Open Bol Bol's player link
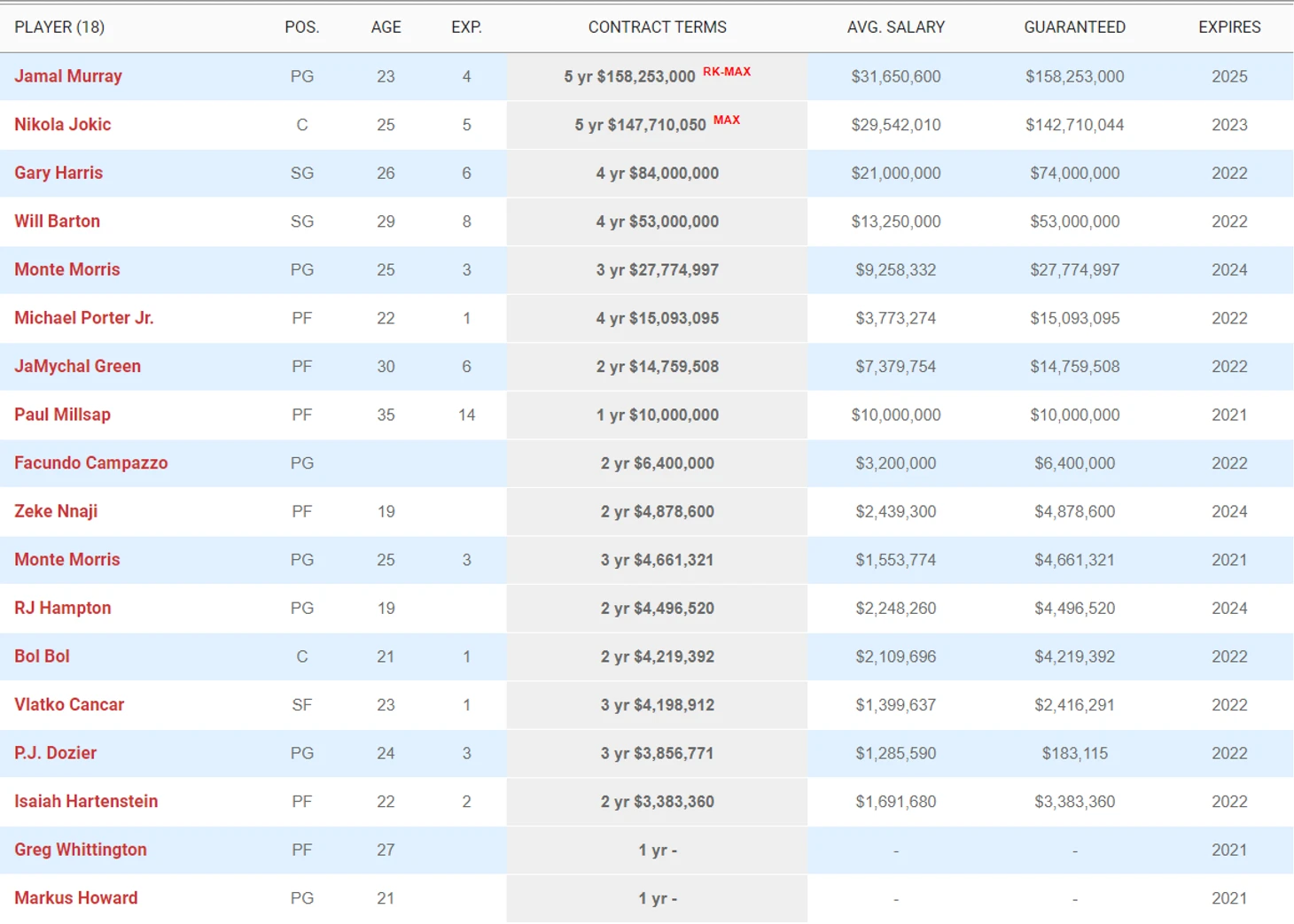Screen dimensions: 1294x924 (42, 656)
